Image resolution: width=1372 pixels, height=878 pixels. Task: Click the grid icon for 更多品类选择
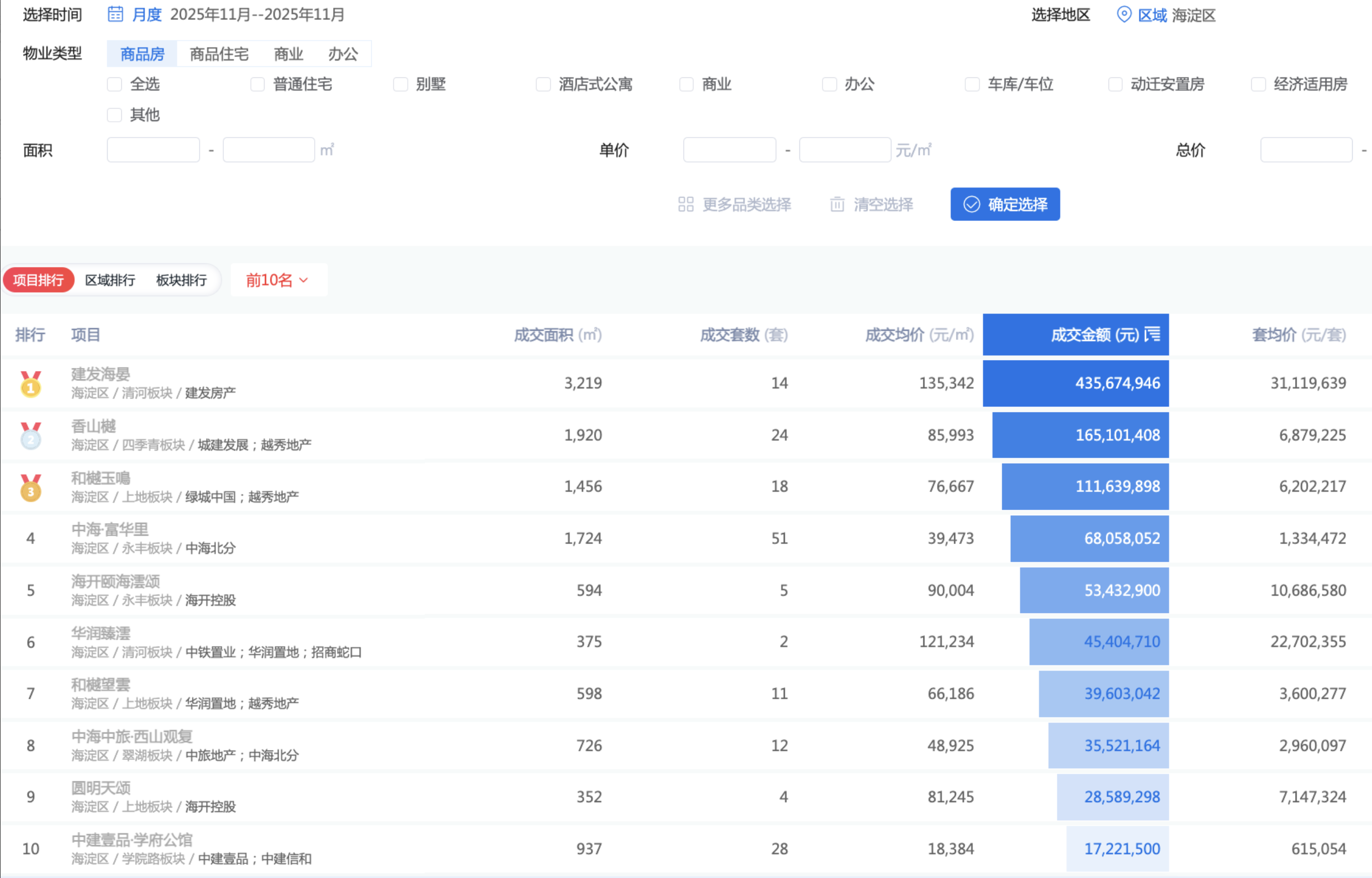pyautogui.click(x=685, y=204)
